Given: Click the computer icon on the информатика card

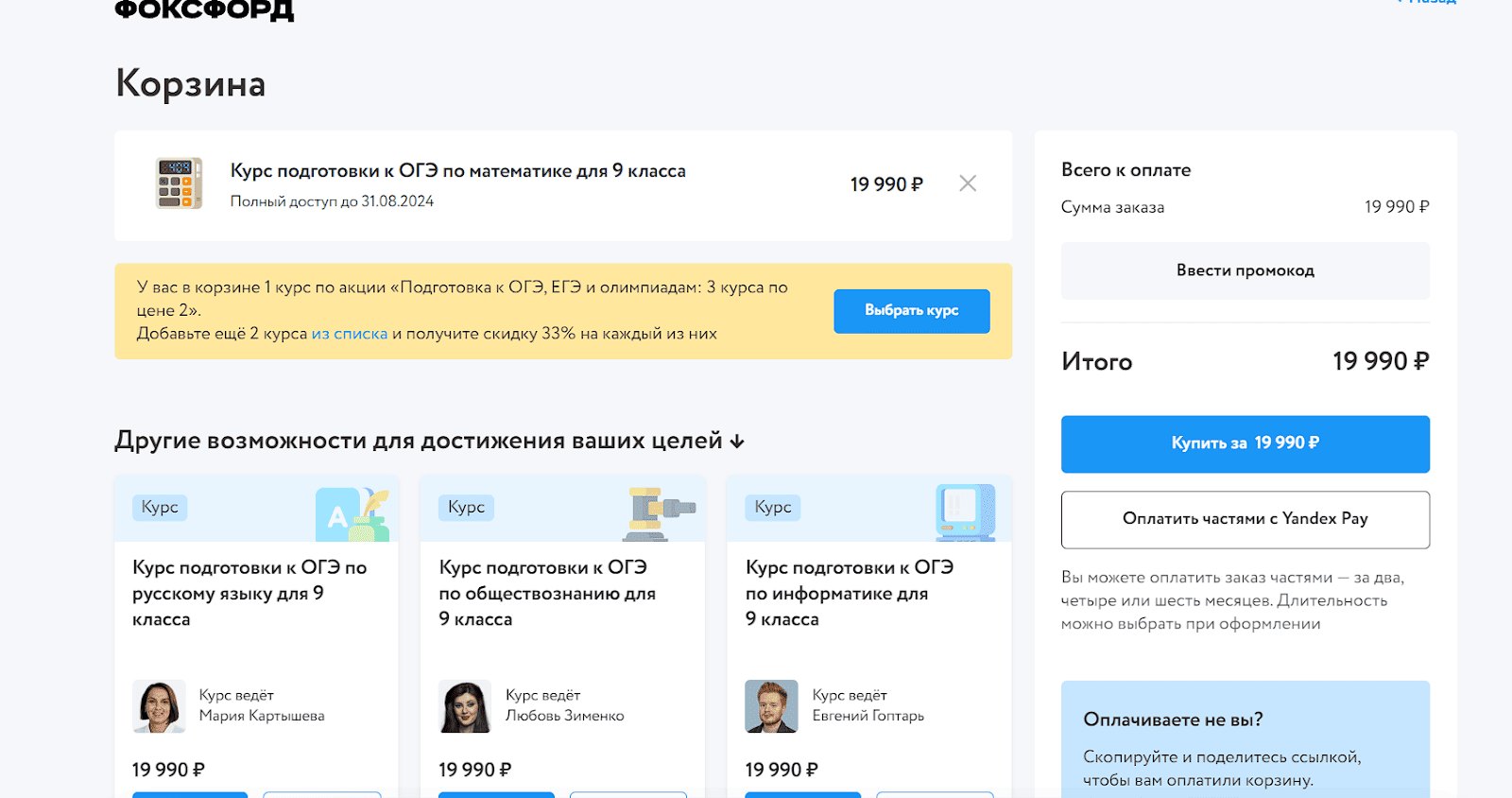Looking at the screenshot, I should point(965,512).
